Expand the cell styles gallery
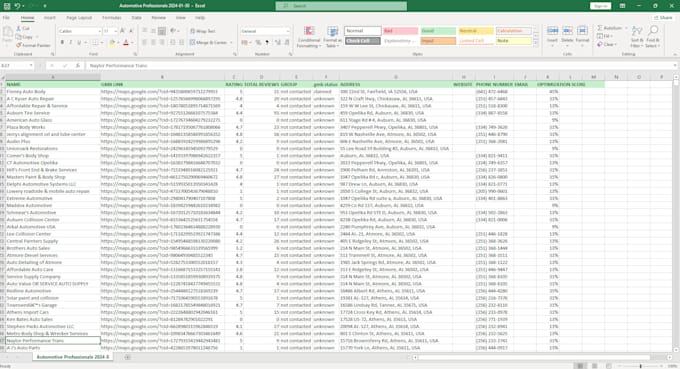Screen dimensions: 680x369 [x=536, y=43]
